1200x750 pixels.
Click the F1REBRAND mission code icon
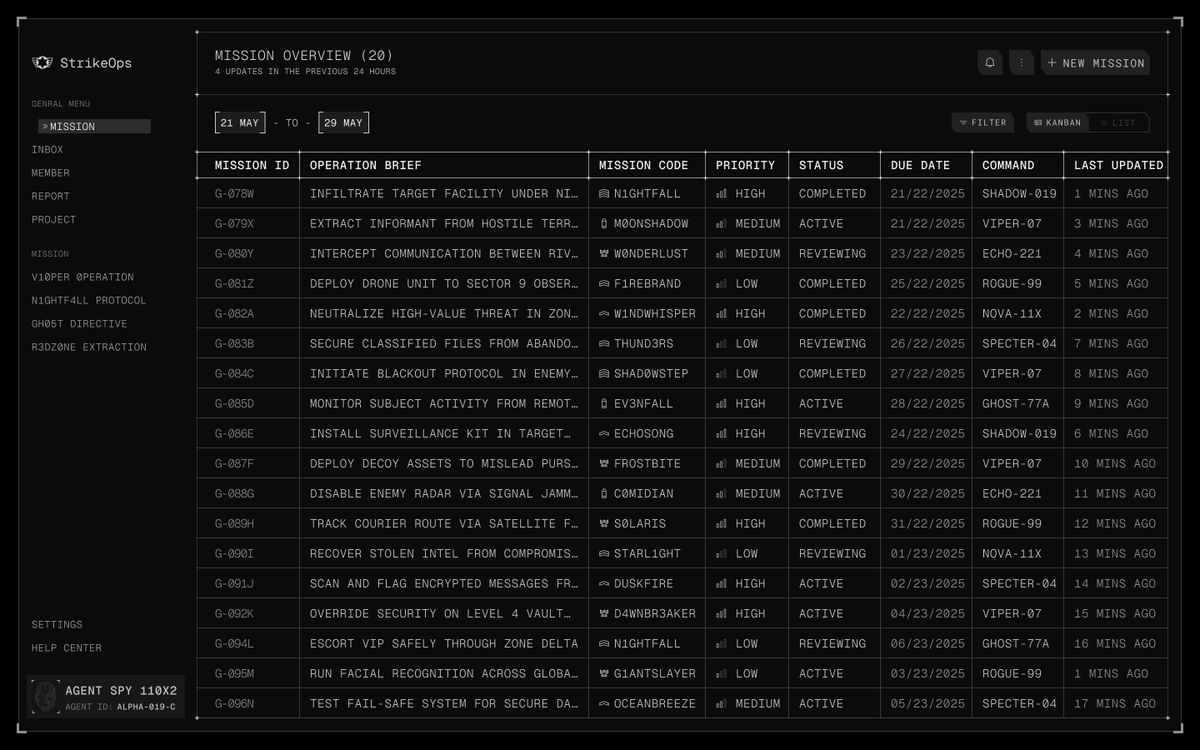click(604, 284)
